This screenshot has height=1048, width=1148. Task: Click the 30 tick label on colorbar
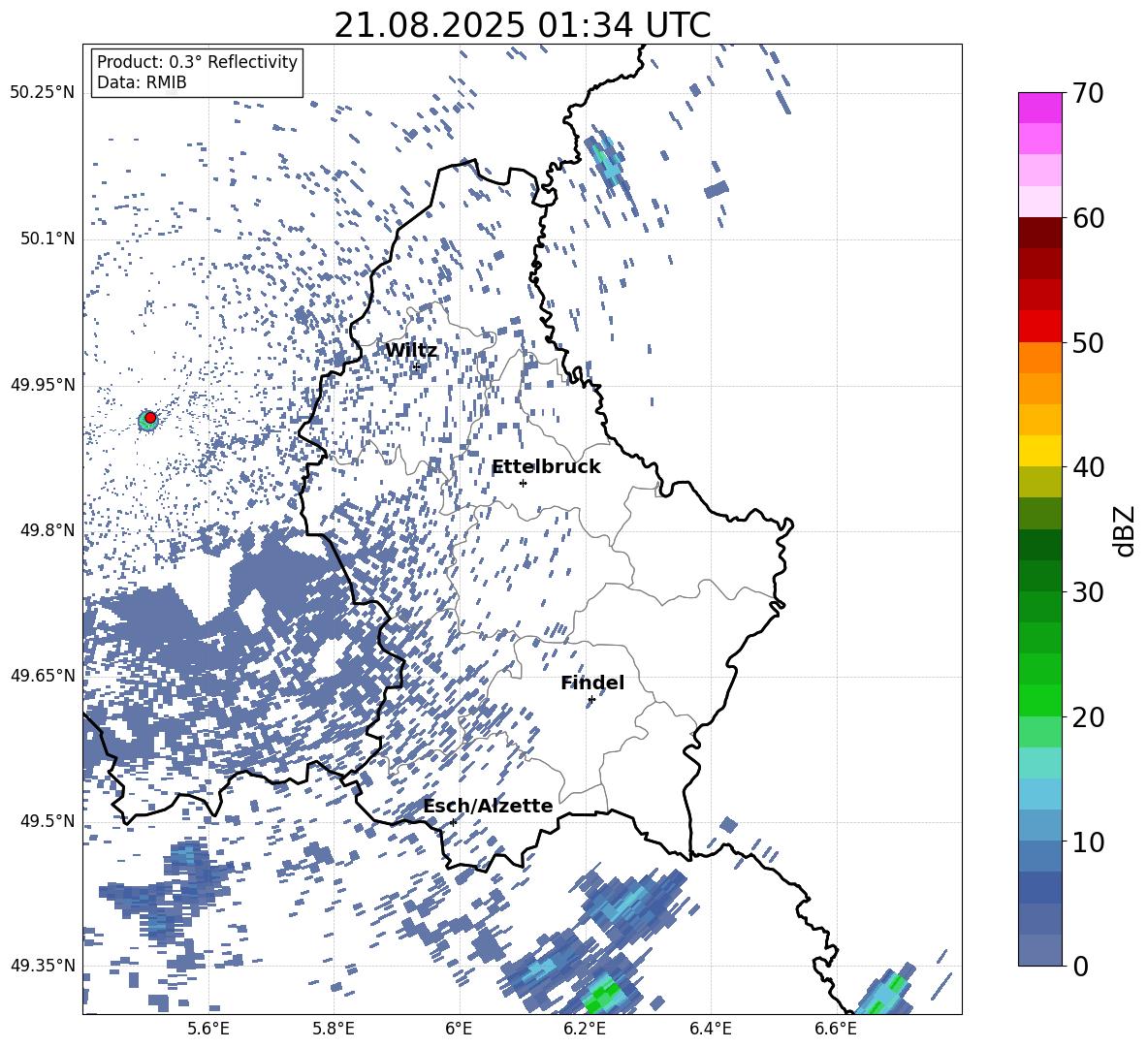point(1088,592)
